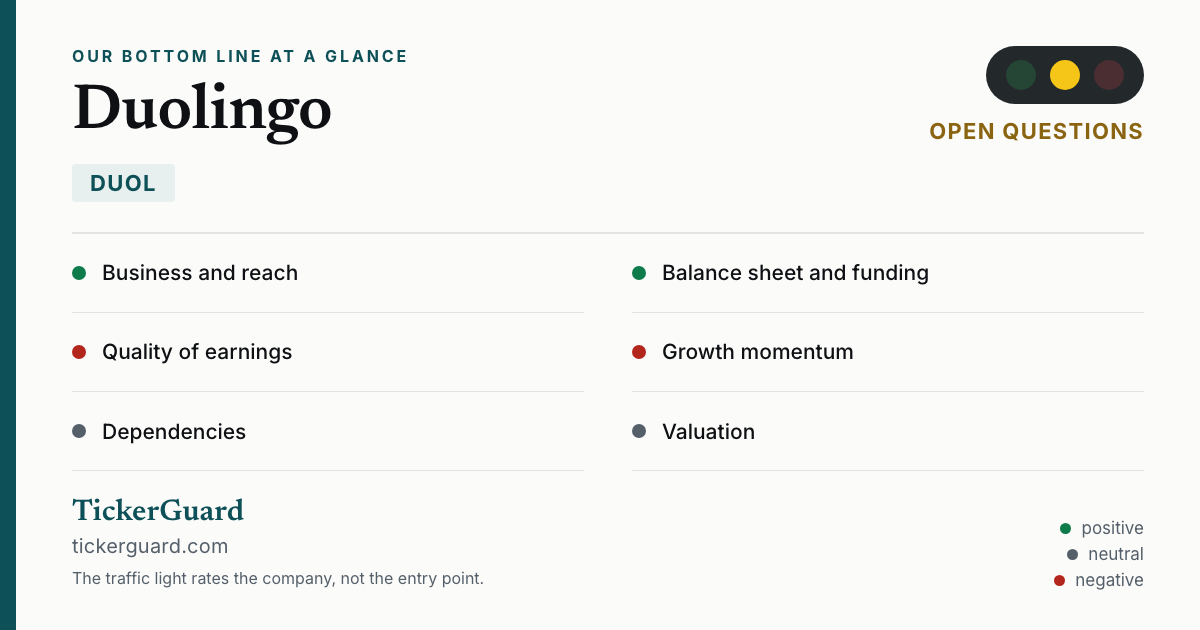The image size is (1200, 630).
Task: Click the gray dot beside Valuation
Action: [x=639, y=432]
